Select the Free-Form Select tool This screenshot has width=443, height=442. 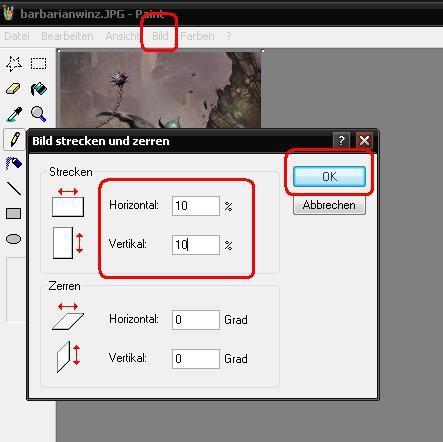(14, 63)
